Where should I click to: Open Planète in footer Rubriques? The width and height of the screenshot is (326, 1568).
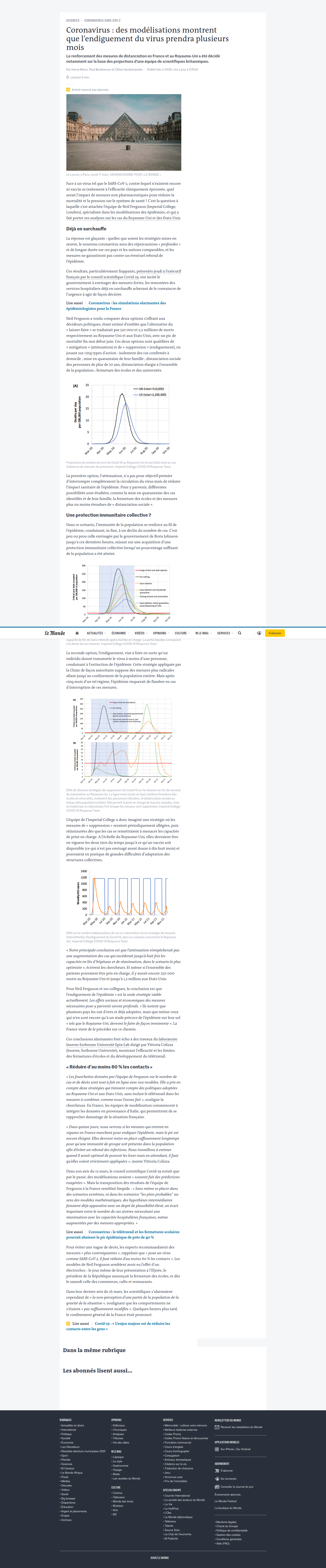pos(65,1460)
